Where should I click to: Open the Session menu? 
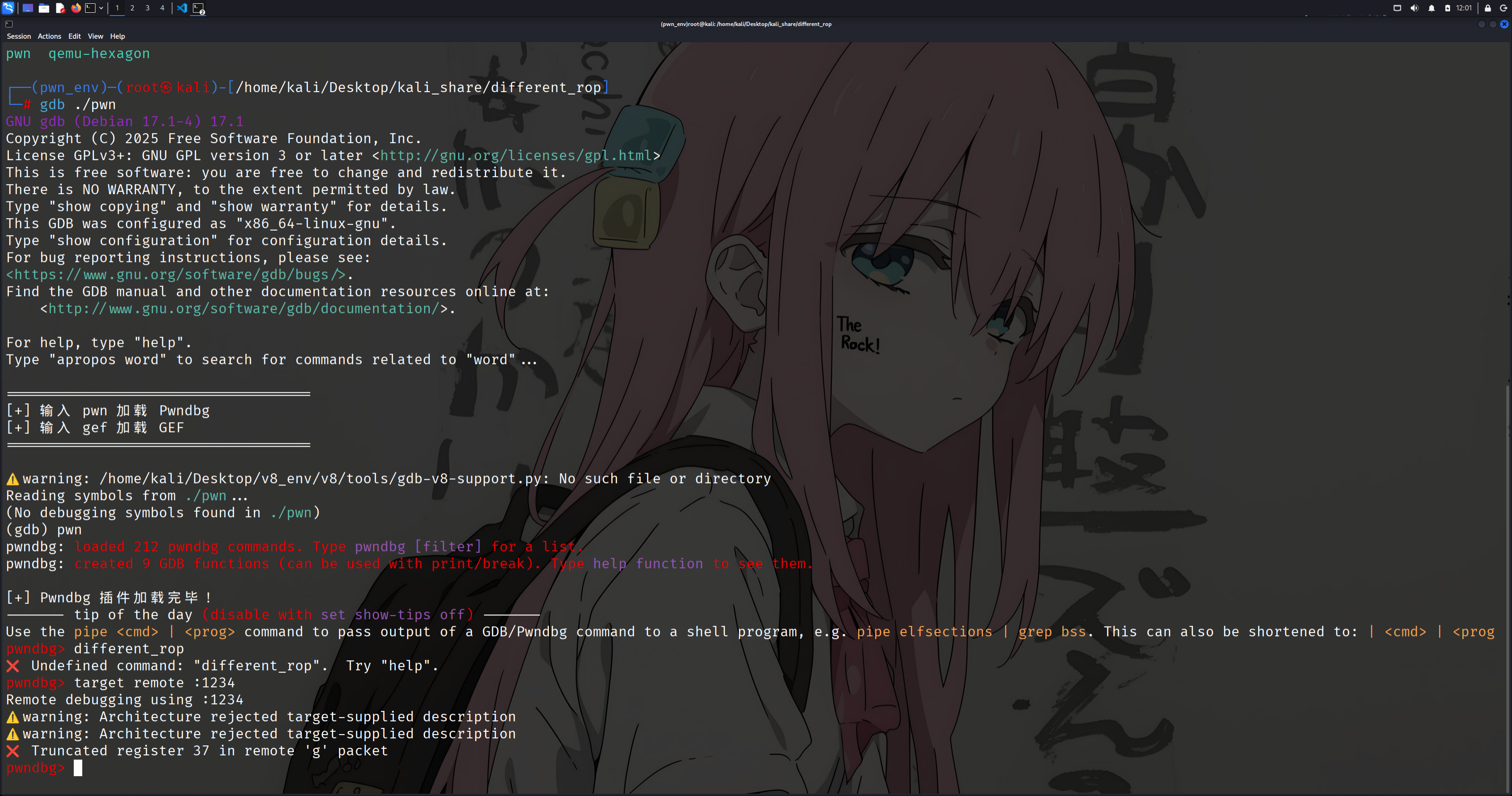19,36
